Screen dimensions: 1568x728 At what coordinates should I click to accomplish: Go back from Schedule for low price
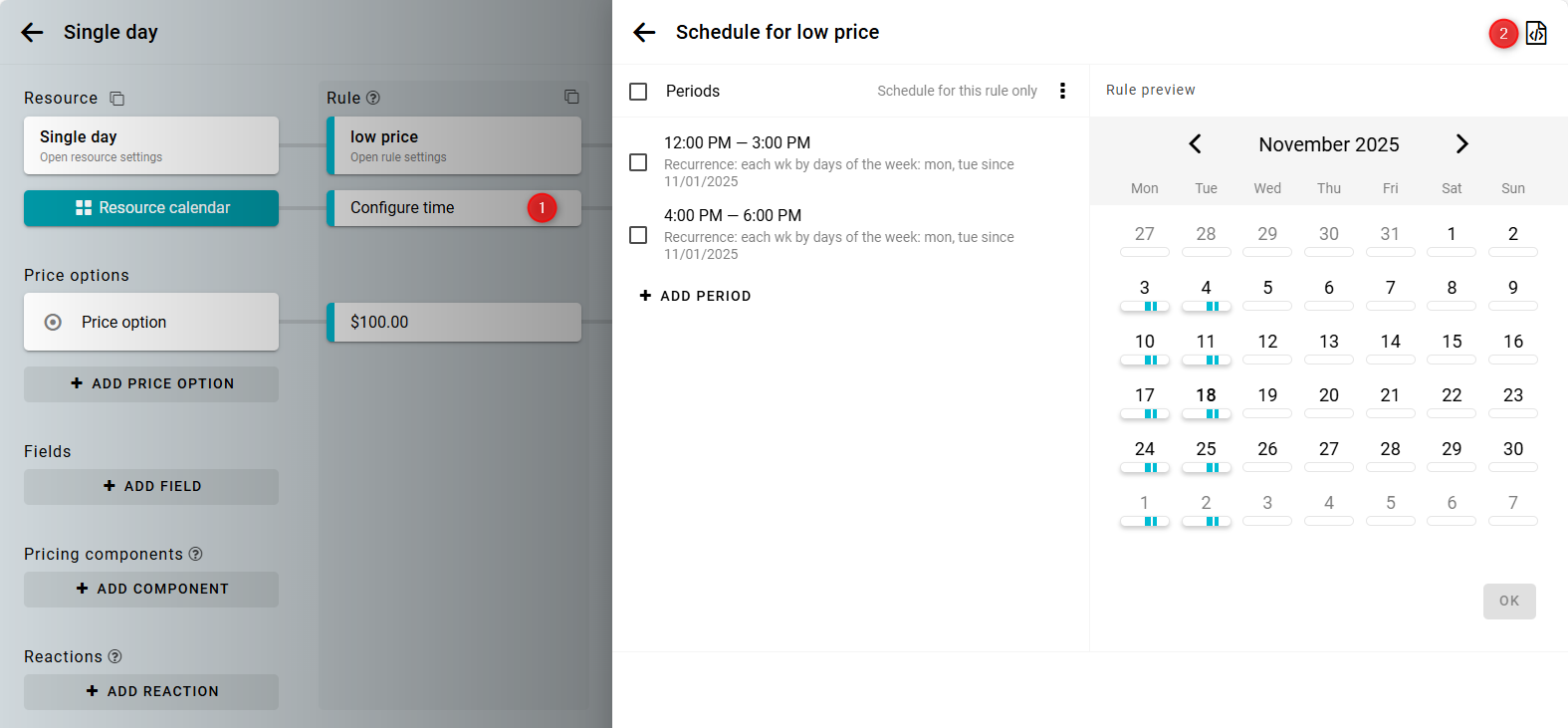(x=644, y=32)
